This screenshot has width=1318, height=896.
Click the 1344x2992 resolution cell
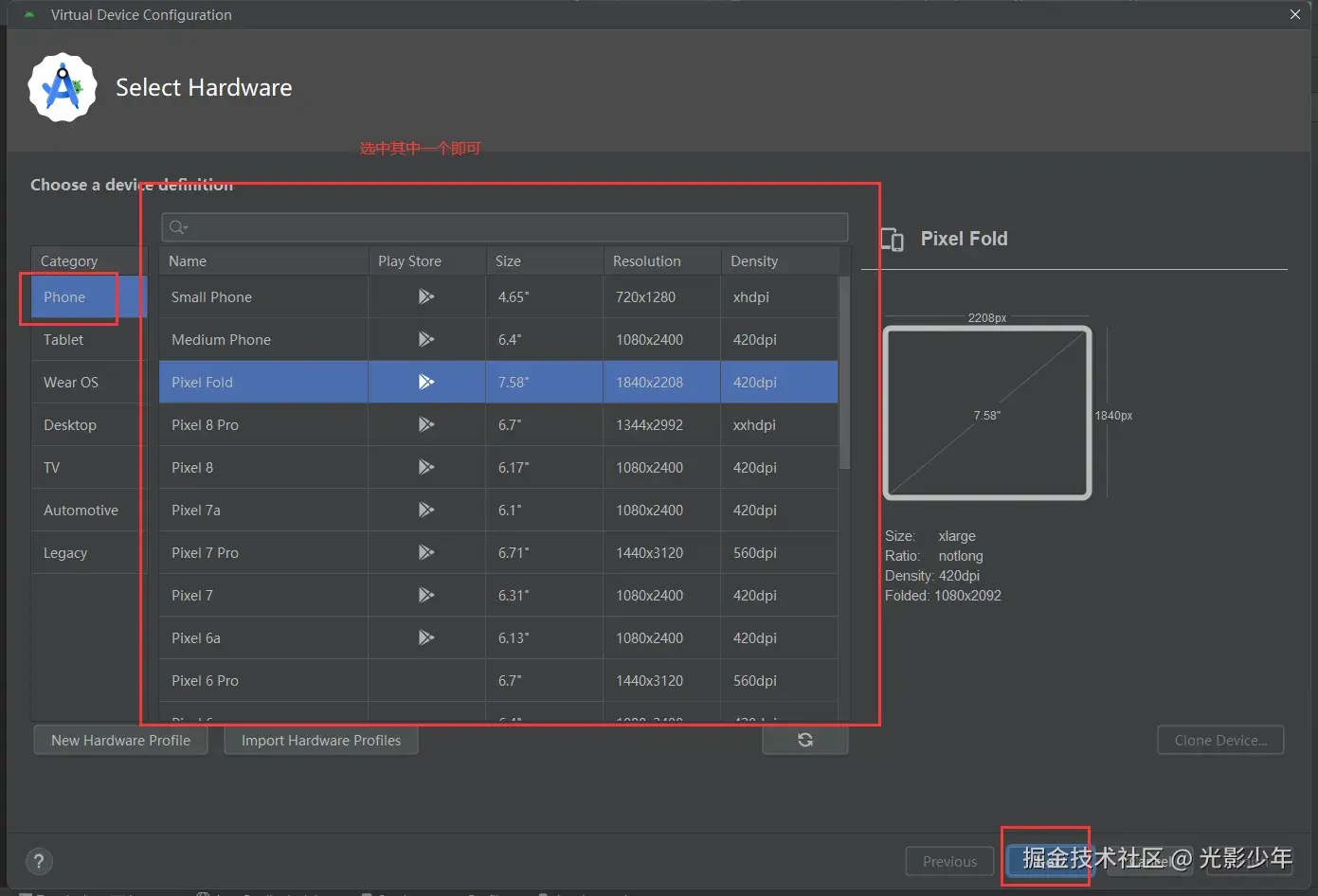click(661, 424)
